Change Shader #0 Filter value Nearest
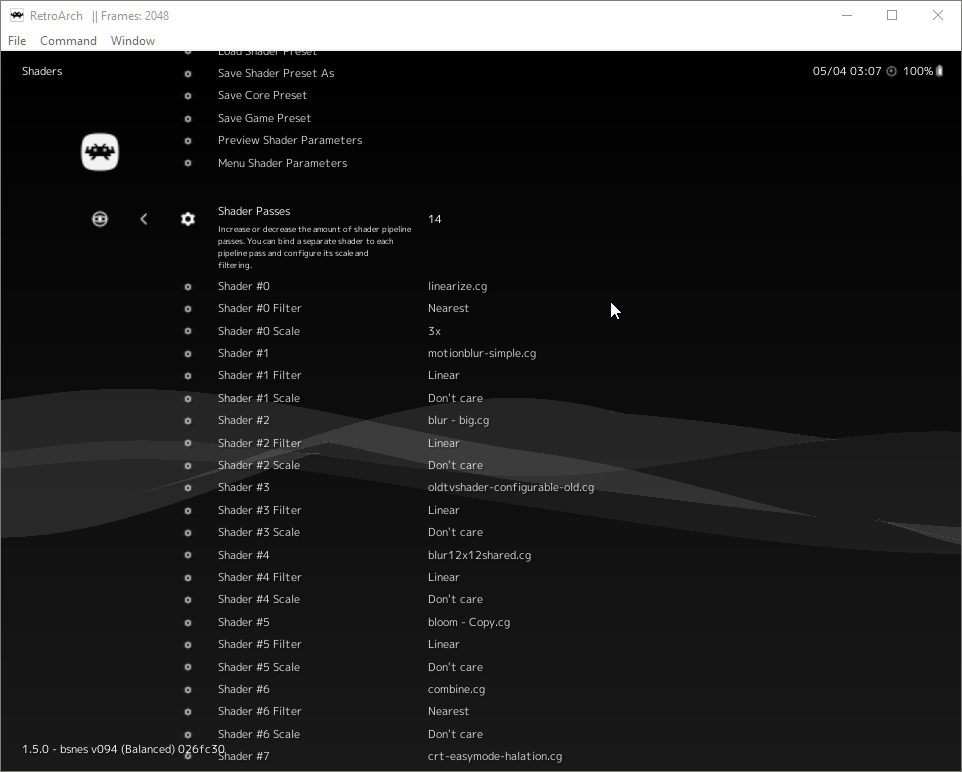This screenshot has width=962, height=772. (448, 308)
